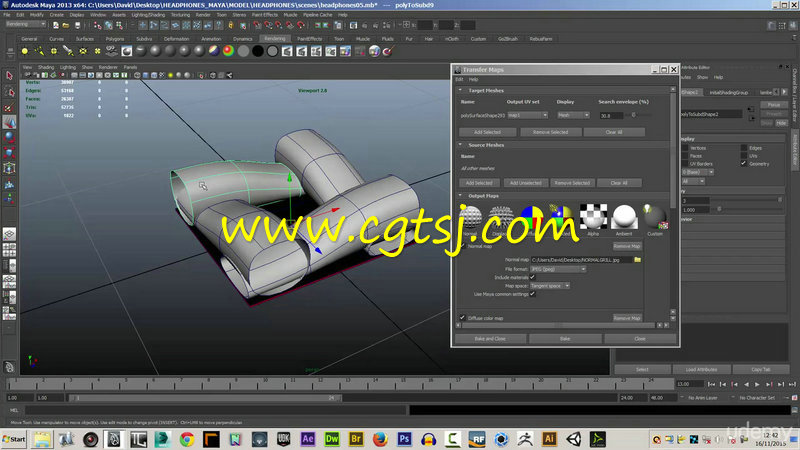Click Load Attributes in Attribute Editor

[702, 369]
